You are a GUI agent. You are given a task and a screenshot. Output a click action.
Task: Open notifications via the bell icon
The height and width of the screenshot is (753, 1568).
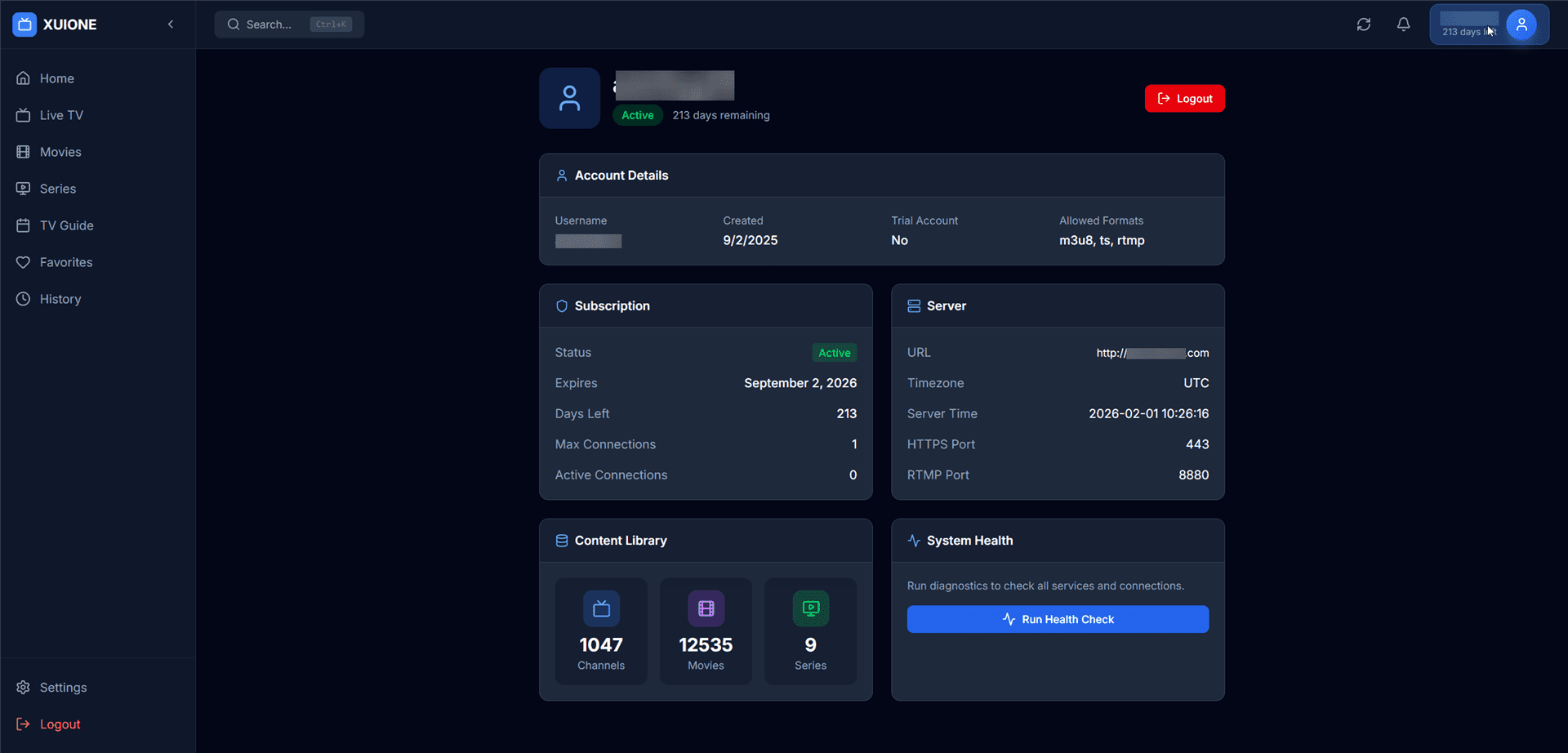tap(1403, 25)
